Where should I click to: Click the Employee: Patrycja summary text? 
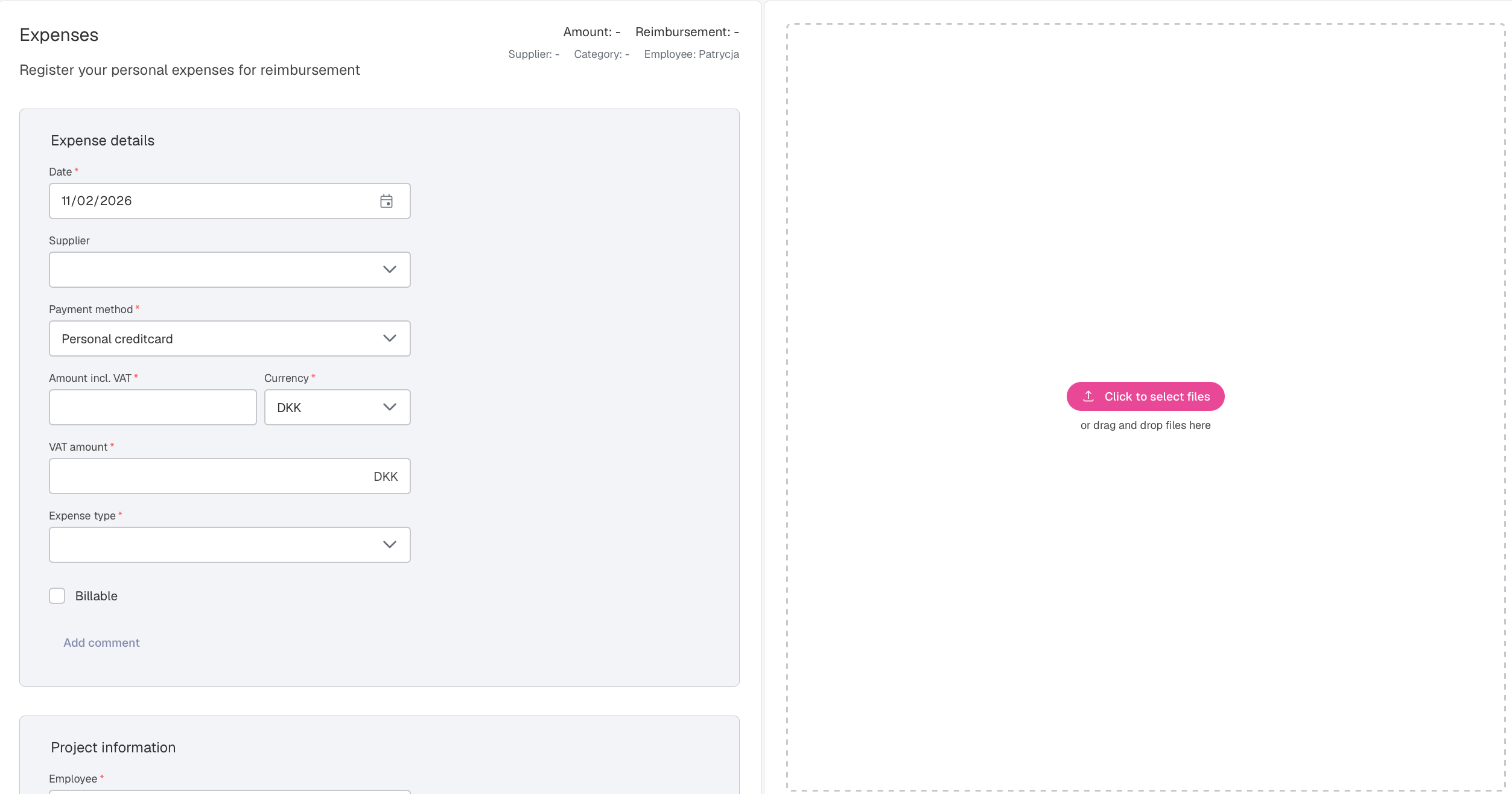(691, 54)
